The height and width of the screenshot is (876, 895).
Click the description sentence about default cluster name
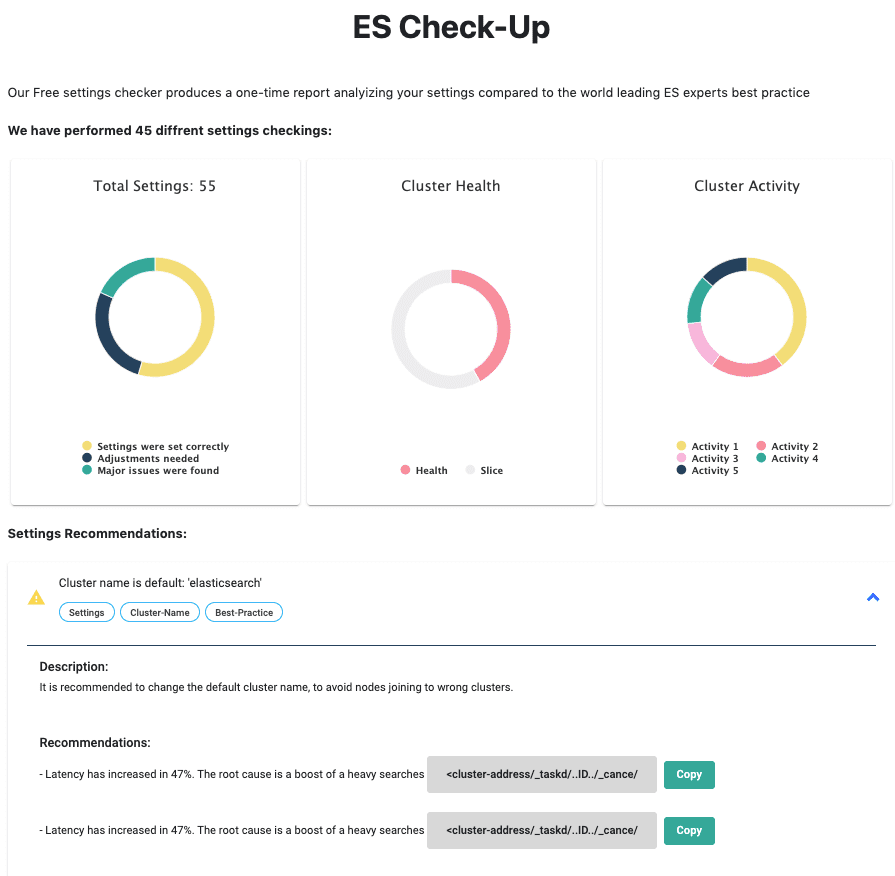coord(276,687)
